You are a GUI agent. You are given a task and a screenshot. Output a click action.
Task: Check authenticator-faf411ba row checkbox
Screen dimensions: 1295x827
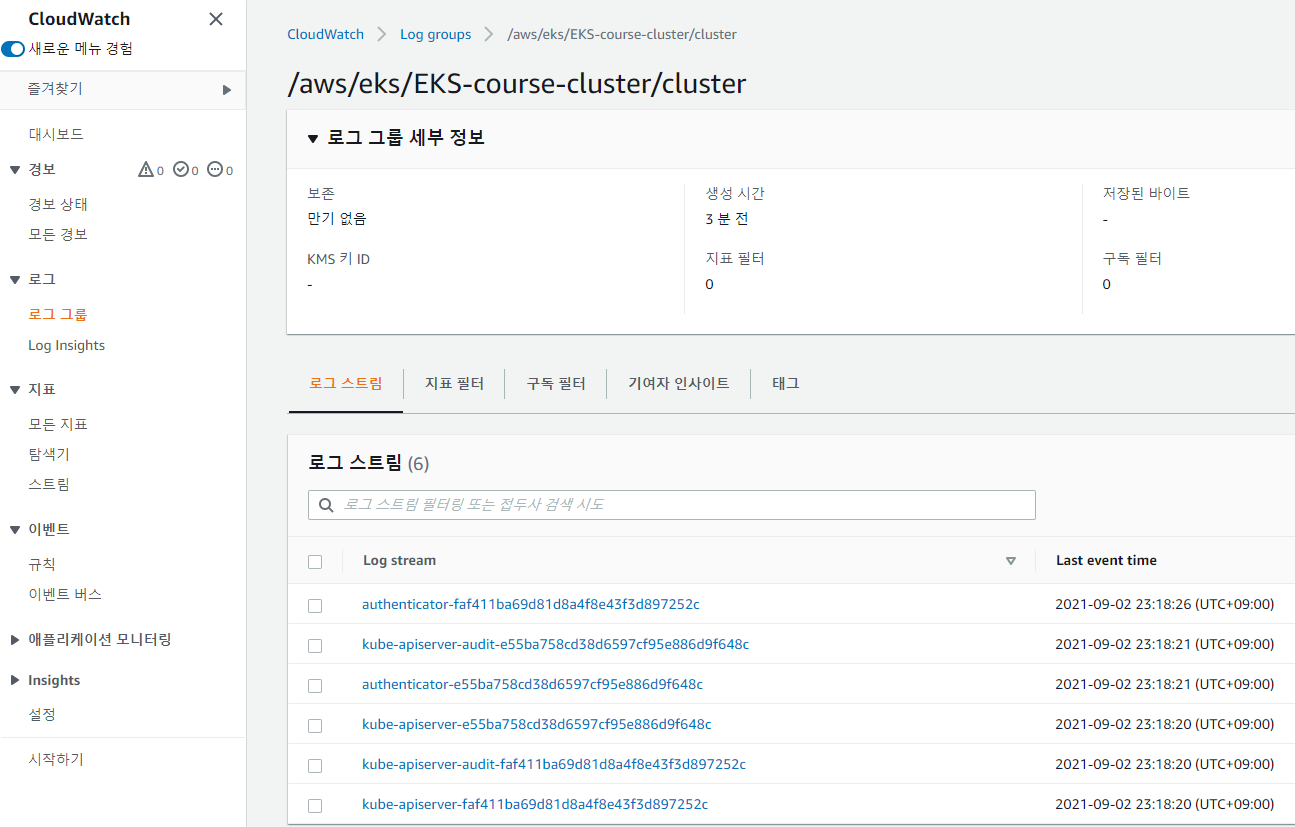(x=315, y=606)
